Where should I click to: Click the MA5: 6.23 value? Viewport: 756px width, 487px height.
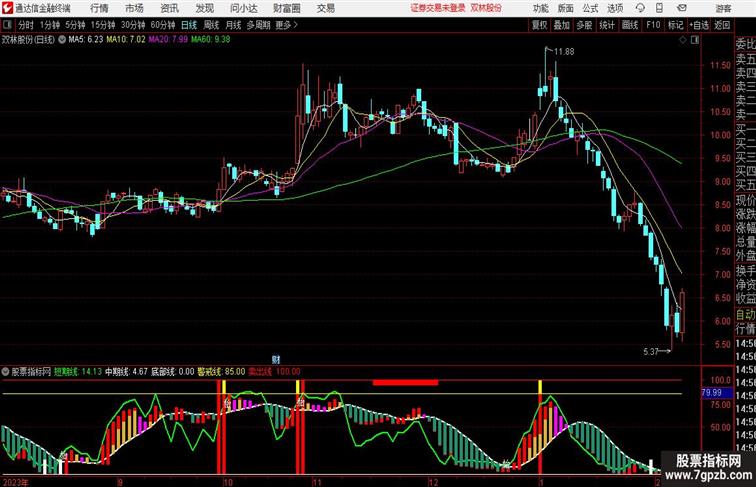coord(86,40)
